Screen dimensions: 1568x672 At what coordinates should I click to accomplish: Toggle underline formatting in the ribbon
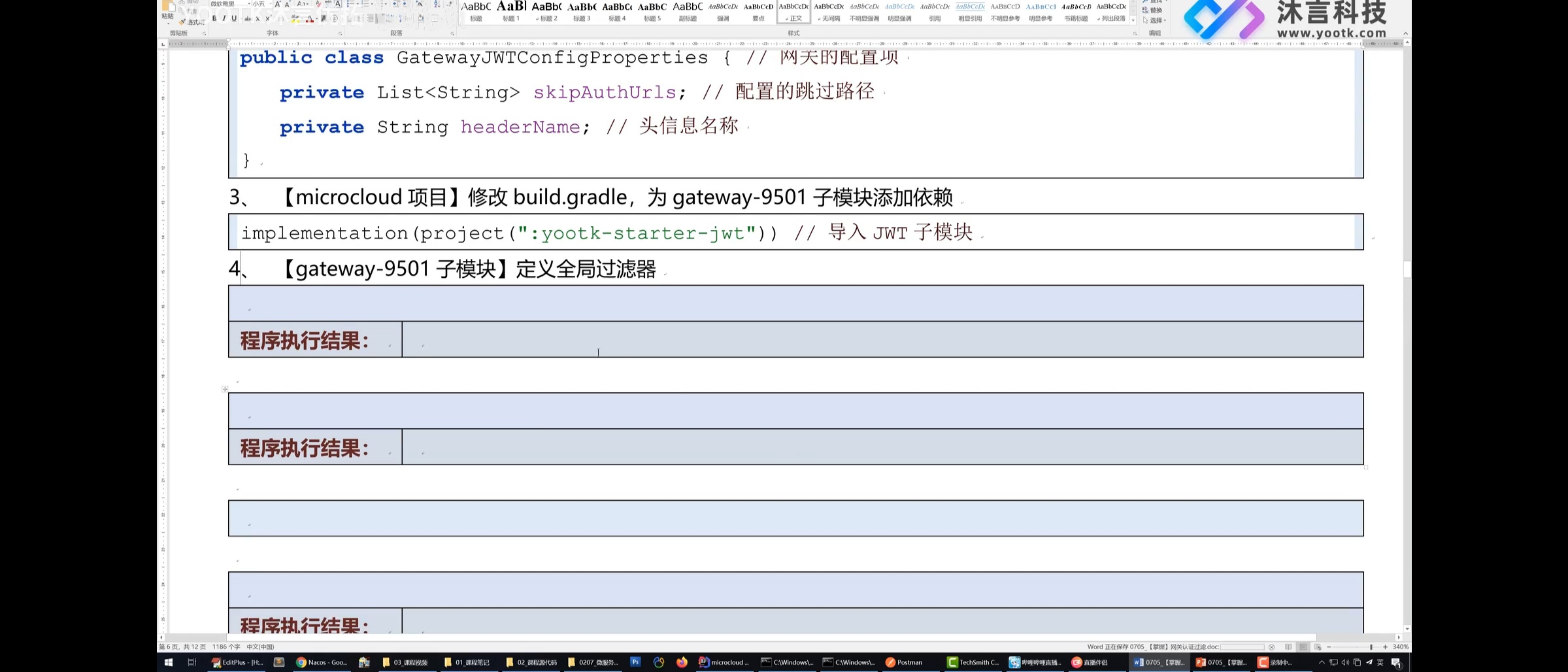(x=234, y=18)
